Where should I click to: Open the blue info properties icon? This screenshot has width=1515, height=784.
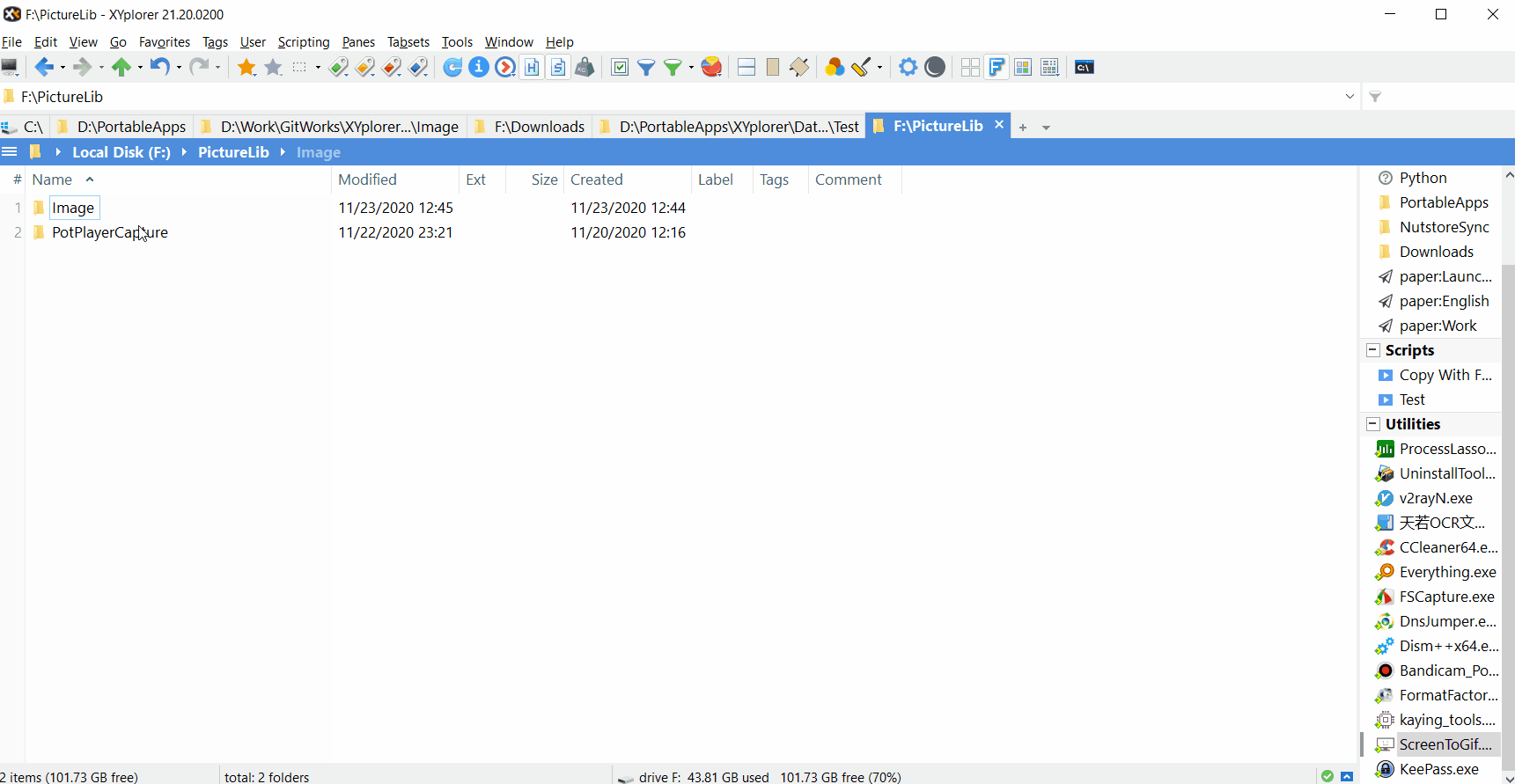(479, 67)
